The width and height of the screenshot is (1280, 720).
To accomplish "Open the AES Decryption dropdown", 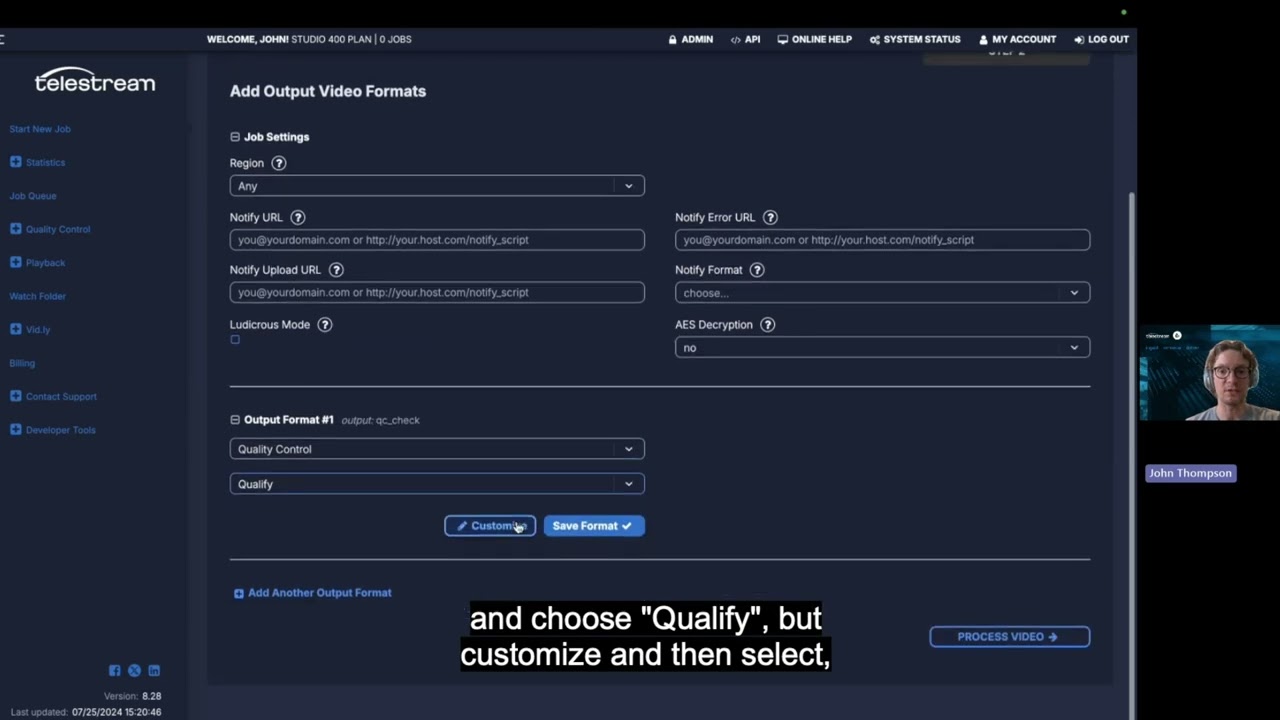I will pyautogui.click(x=882, y=347).
